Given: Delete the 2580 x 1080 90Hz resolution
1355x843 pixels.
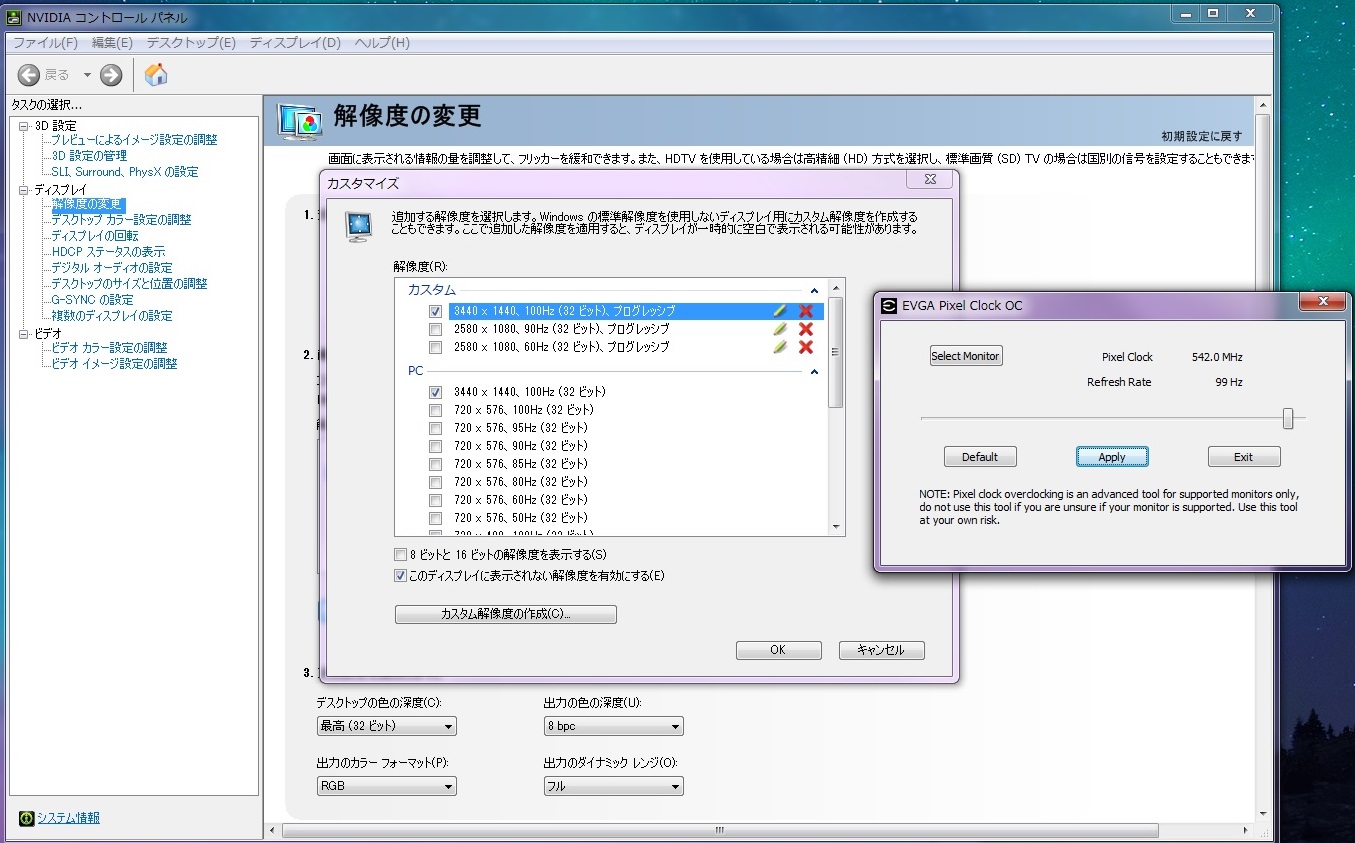Looking at the screenshot, I should pyautogui.click(x=806, y=329).
